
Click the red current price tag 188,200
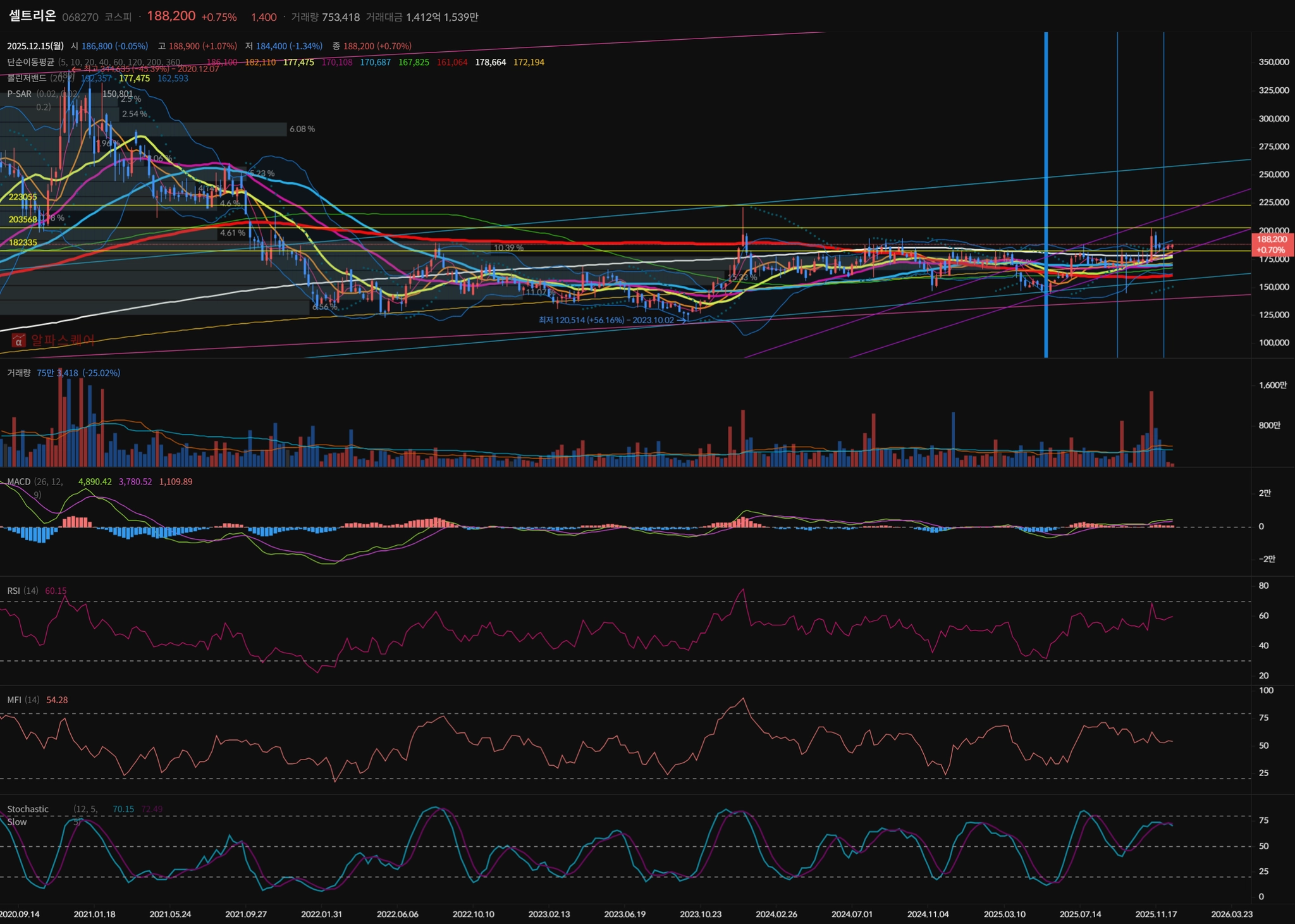pos(1272,244)
